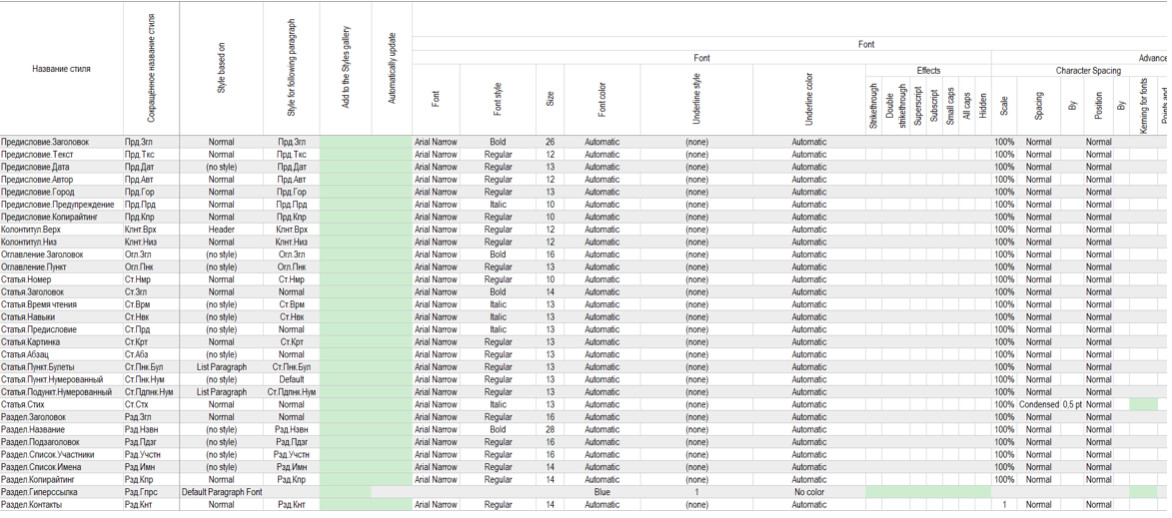
Task: Click the 'Предисловие.Копирайтинг' style name cell
Action: point(61,217)
